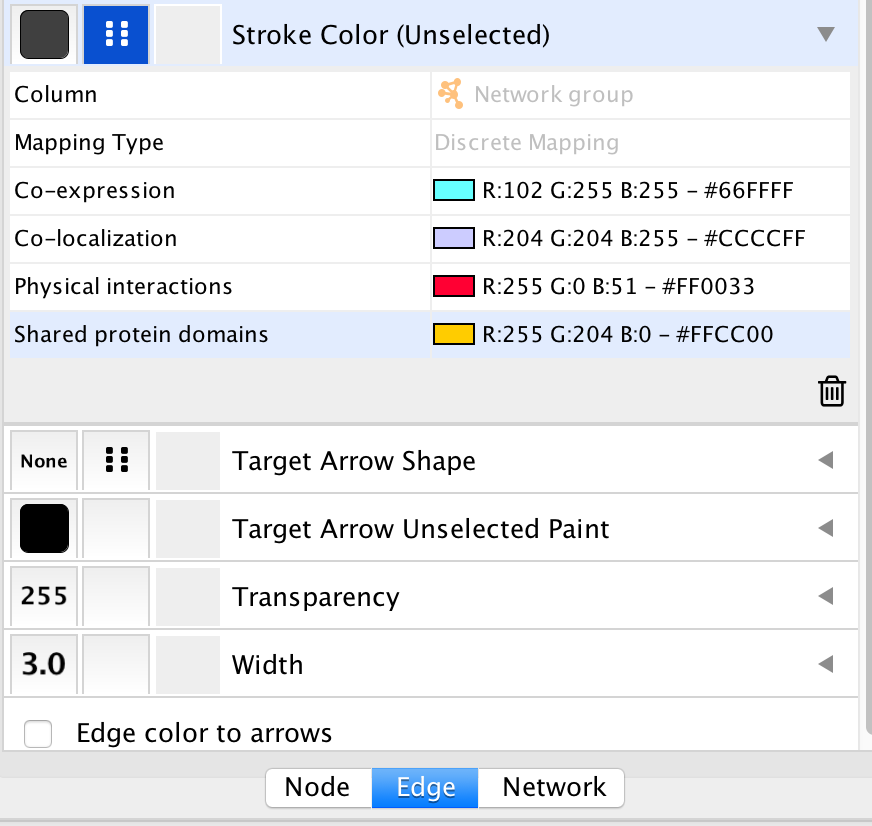Expand the Transparency property
The width and height of the screenshot is (872, 826).
[825, 597]
